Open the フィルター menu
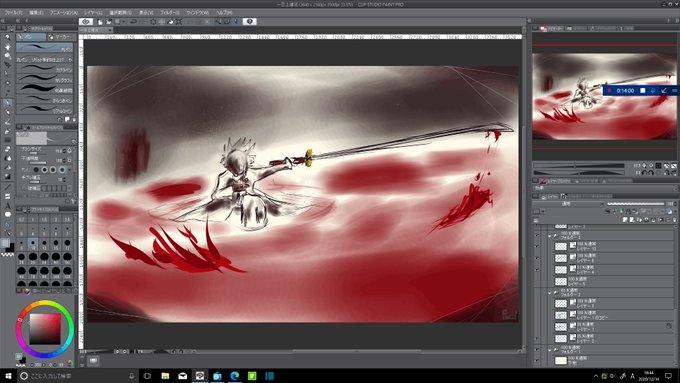 (170, 13)
